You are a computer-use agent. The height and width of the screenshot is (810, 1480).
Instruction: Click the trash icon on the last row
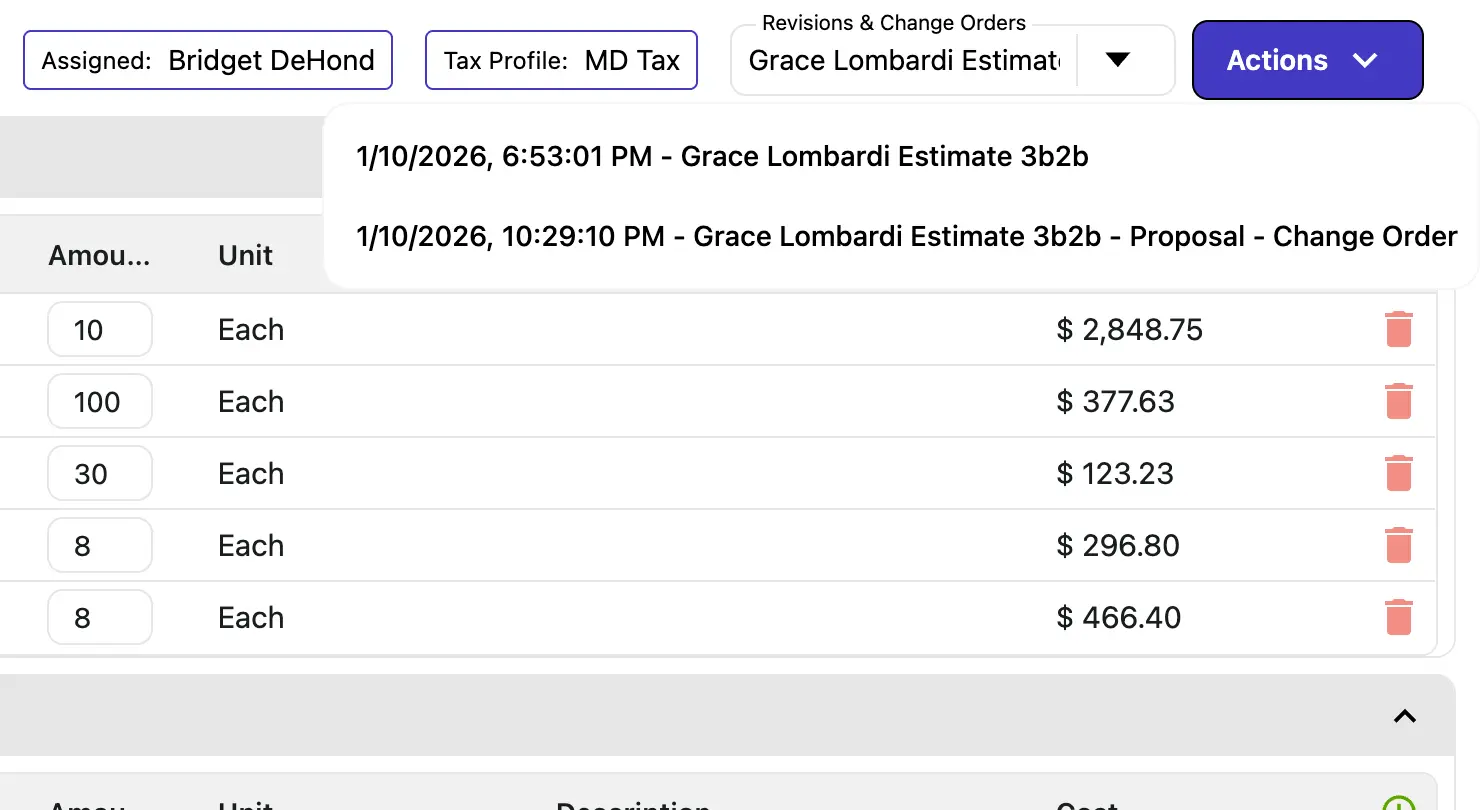click(x=1399, y=617)
